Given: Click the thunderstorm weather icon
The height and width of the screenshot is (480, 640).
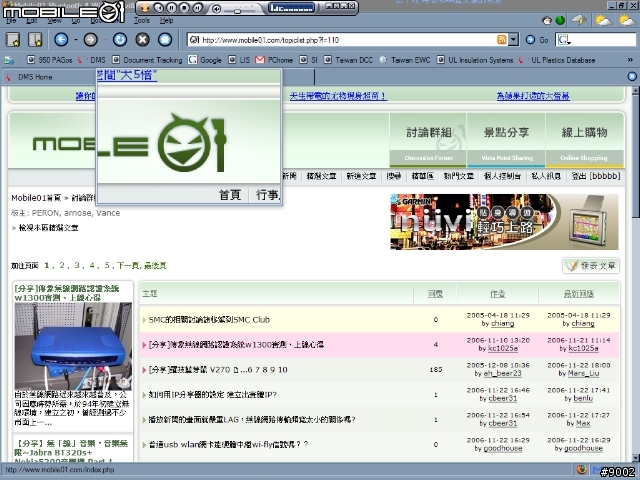Looking at the screenshot, I should point(579,20).
